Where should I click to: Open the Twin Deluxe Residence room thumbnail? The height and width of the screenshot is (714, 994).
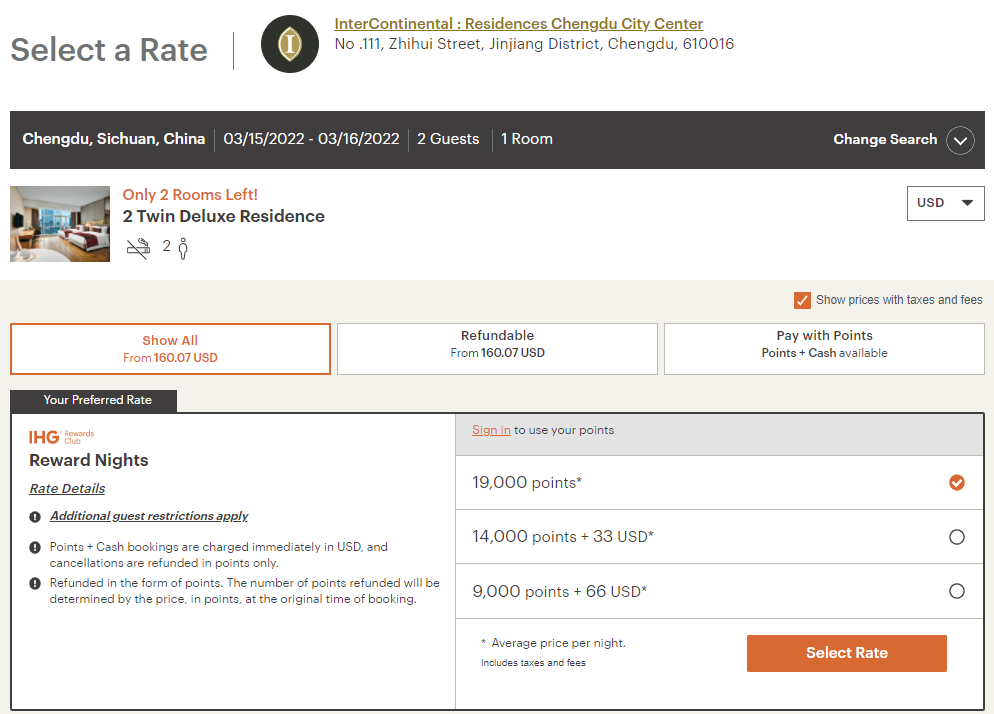(60, 224)
